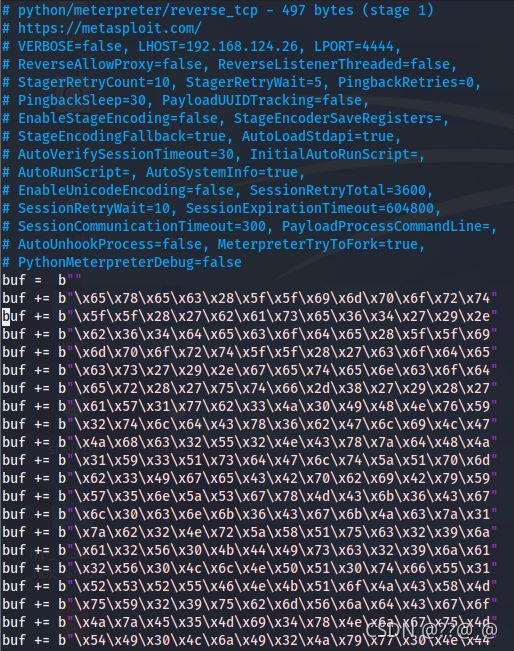Click buf line starting \x62\x36\x34\x64

coord(250,334)
